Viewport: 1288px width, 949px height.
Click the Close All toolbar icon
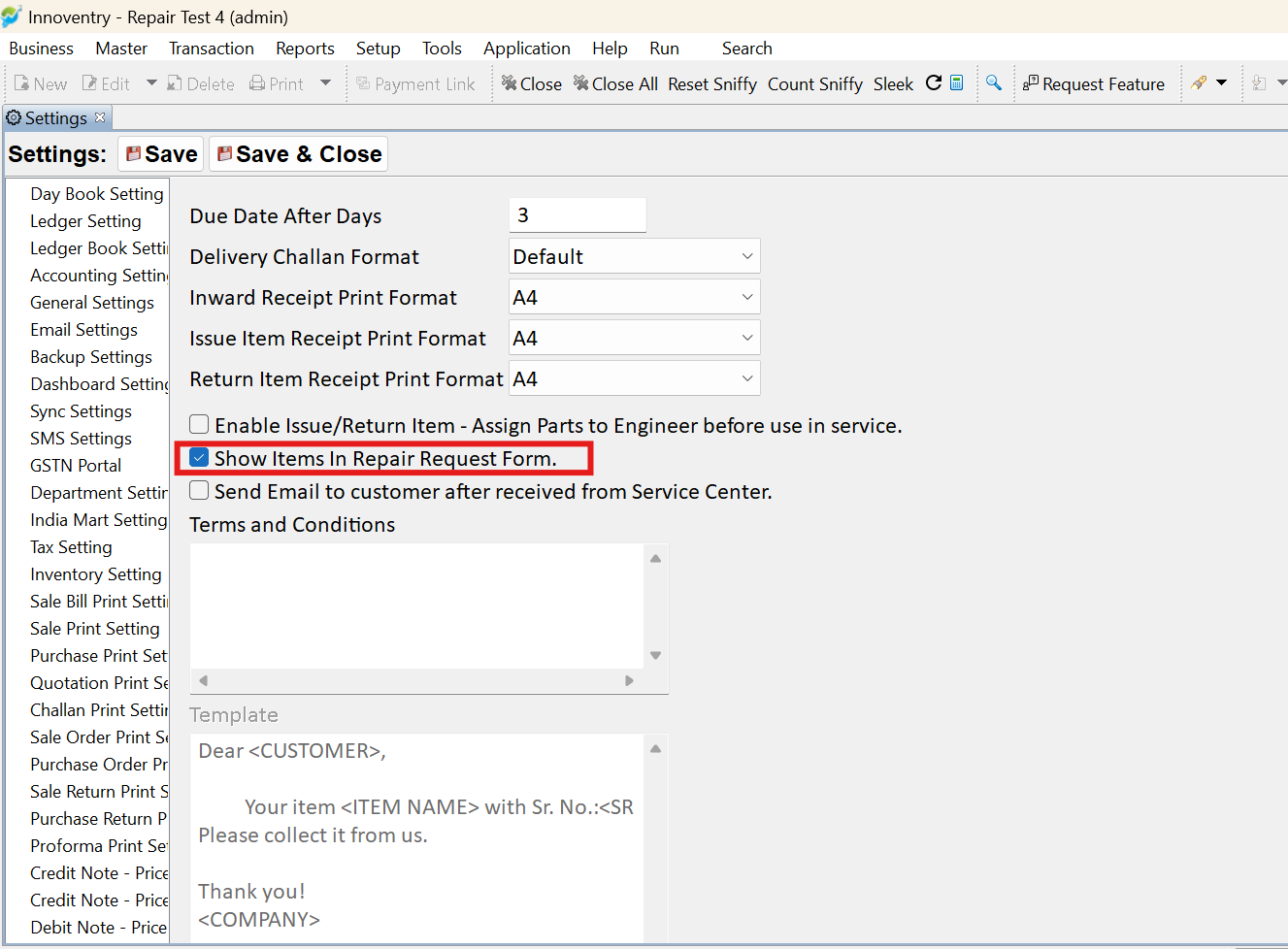581,83
